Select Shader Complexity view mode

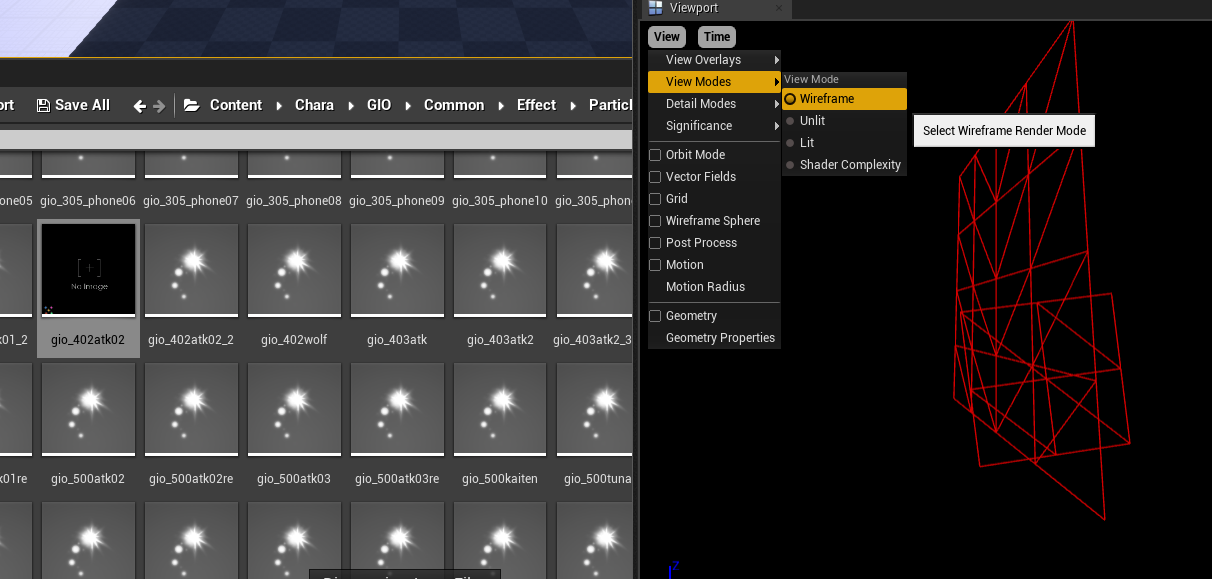click(844, 165)
